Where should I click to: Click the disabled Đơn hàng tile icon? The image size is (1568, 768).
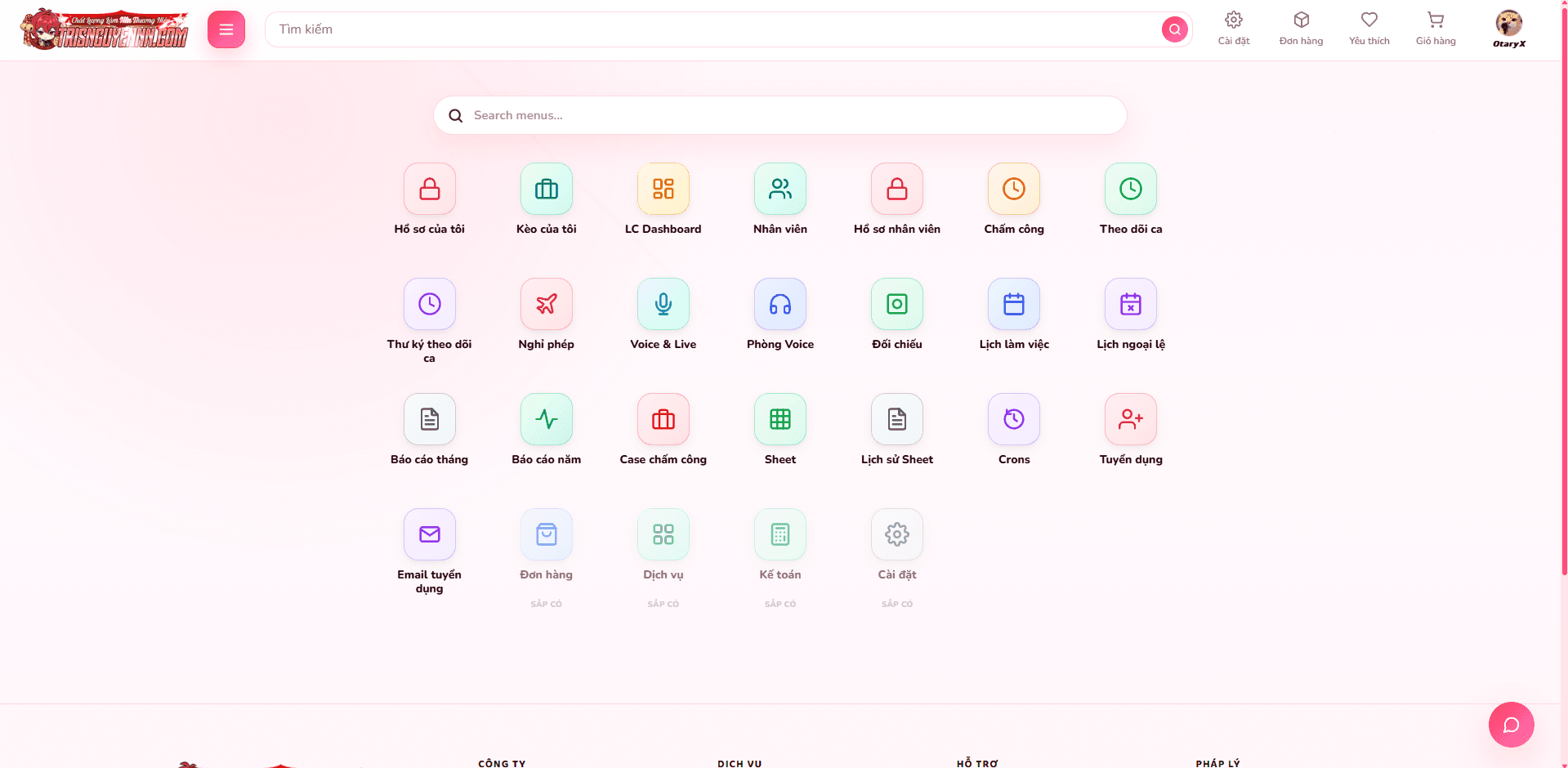(547, 534)
